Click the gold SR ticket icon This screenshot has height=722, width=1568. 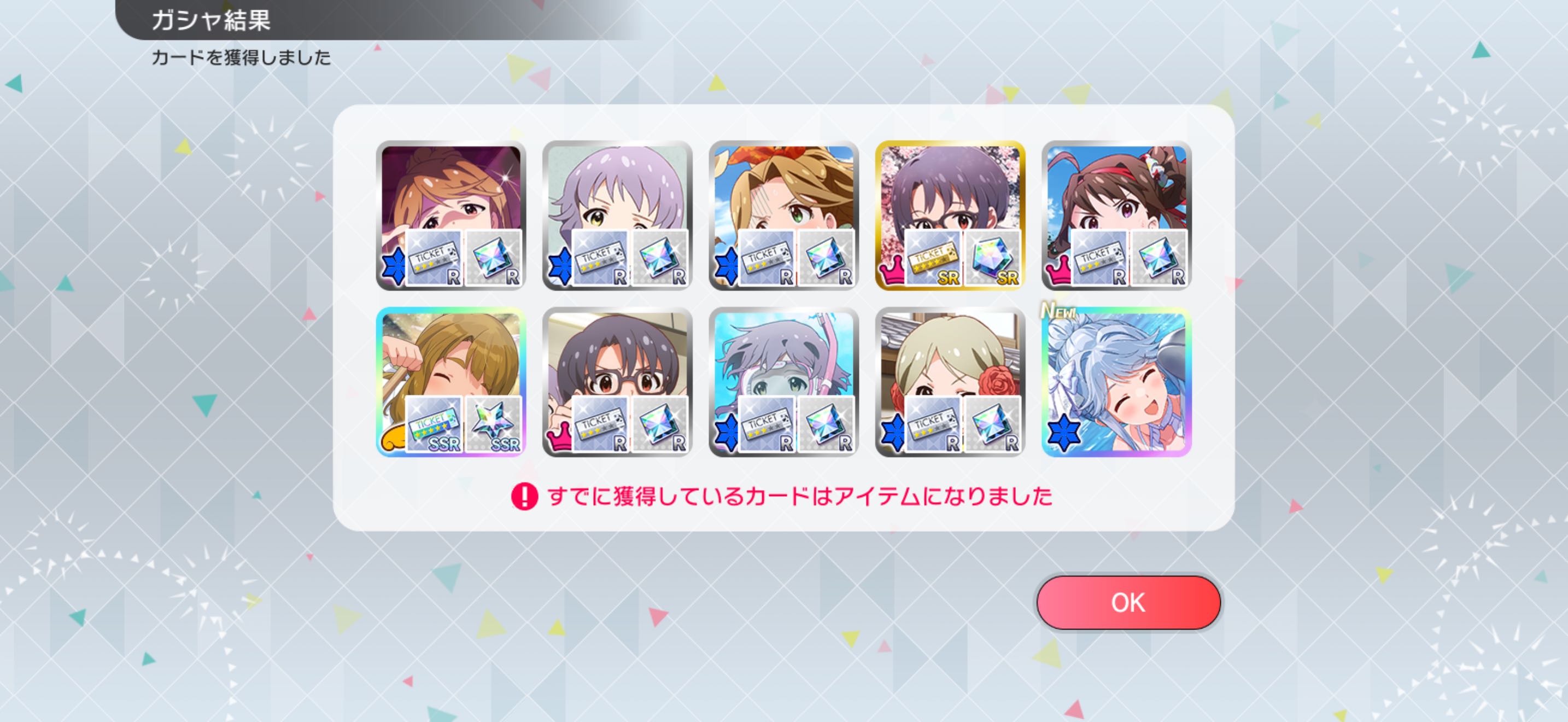tap(934, 258)
